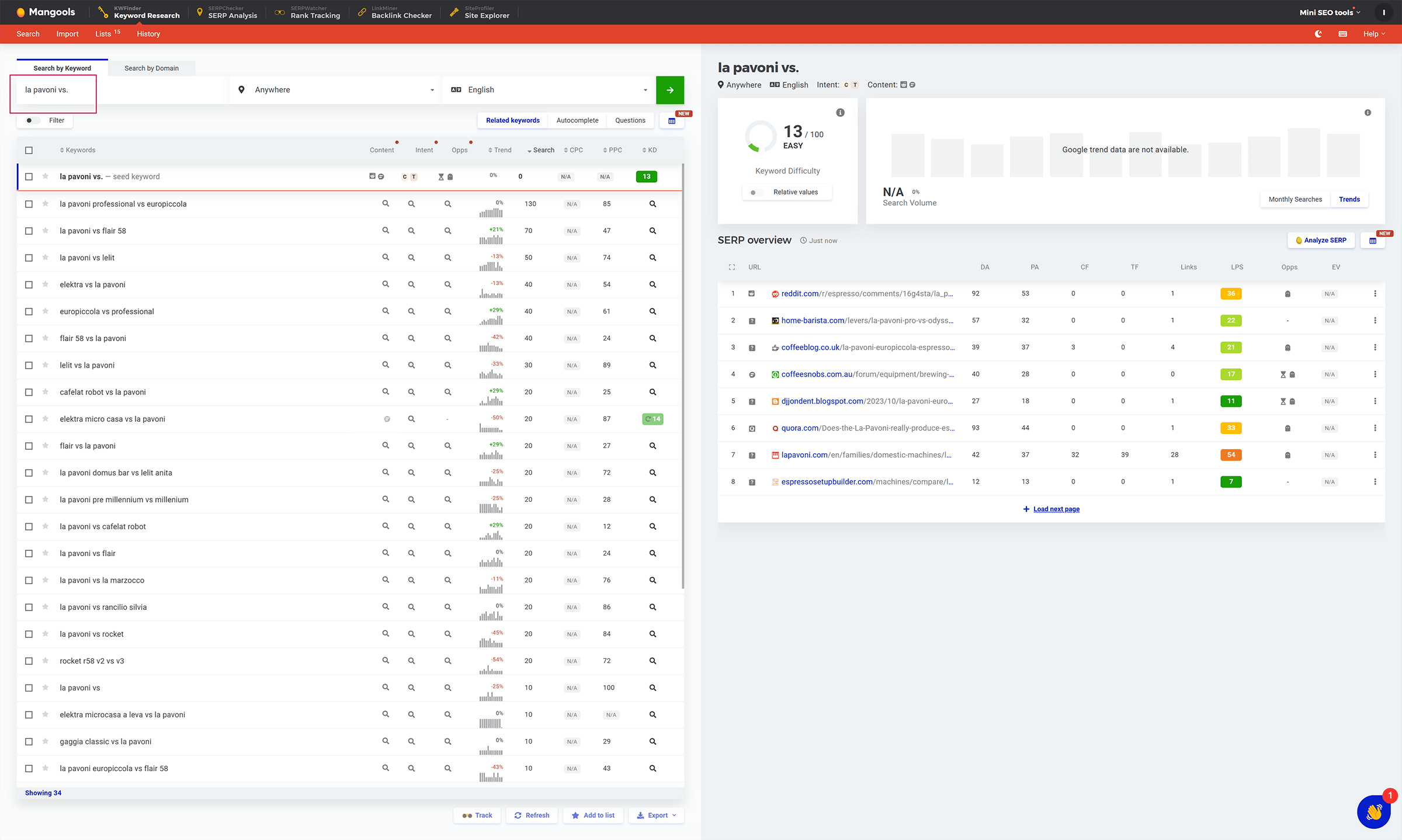This screenshot has height=840, width=1402.
Task: Select the Questions tab
Action: point(630,120)
